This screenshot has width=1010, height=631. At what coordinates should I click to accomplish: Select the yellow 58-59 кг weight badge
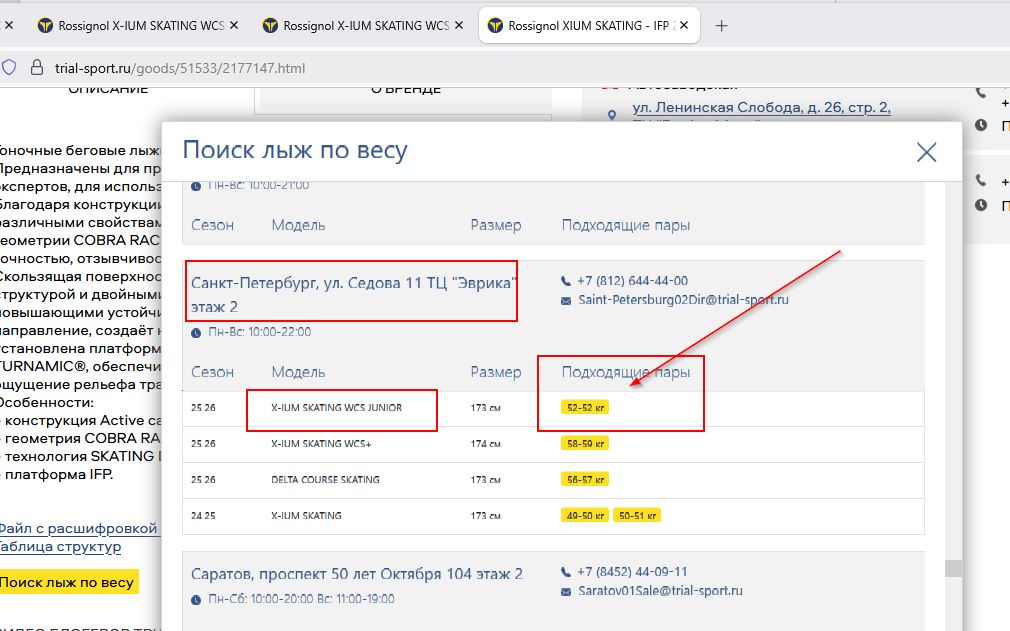pyautogui.click(x=585, y=444)
